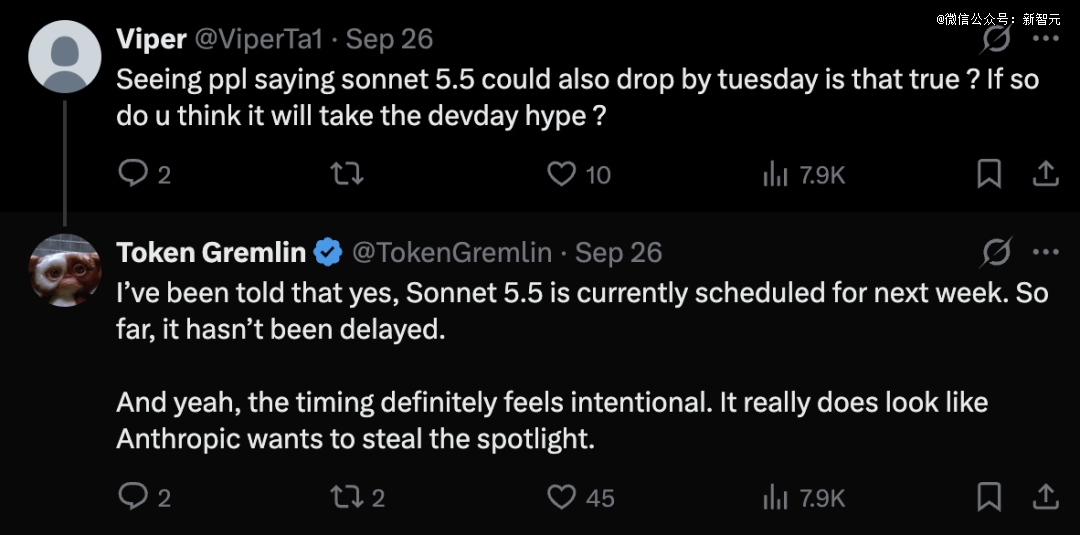The image size is (1080, 535).
Task: Open more options on Token Gremlin's reply
Action: point(1046,252)
